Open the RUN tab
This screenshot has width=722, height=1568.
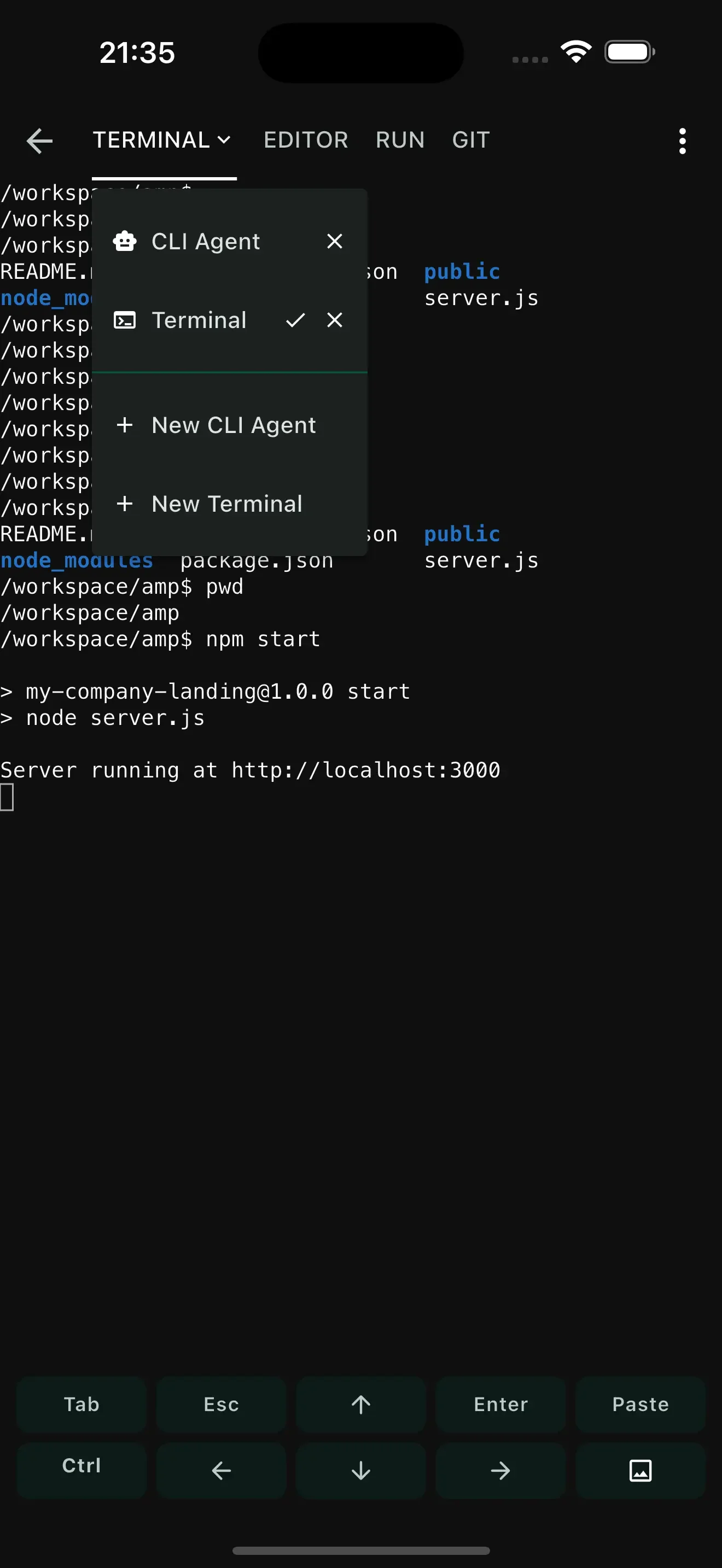(x=400, y=141)
